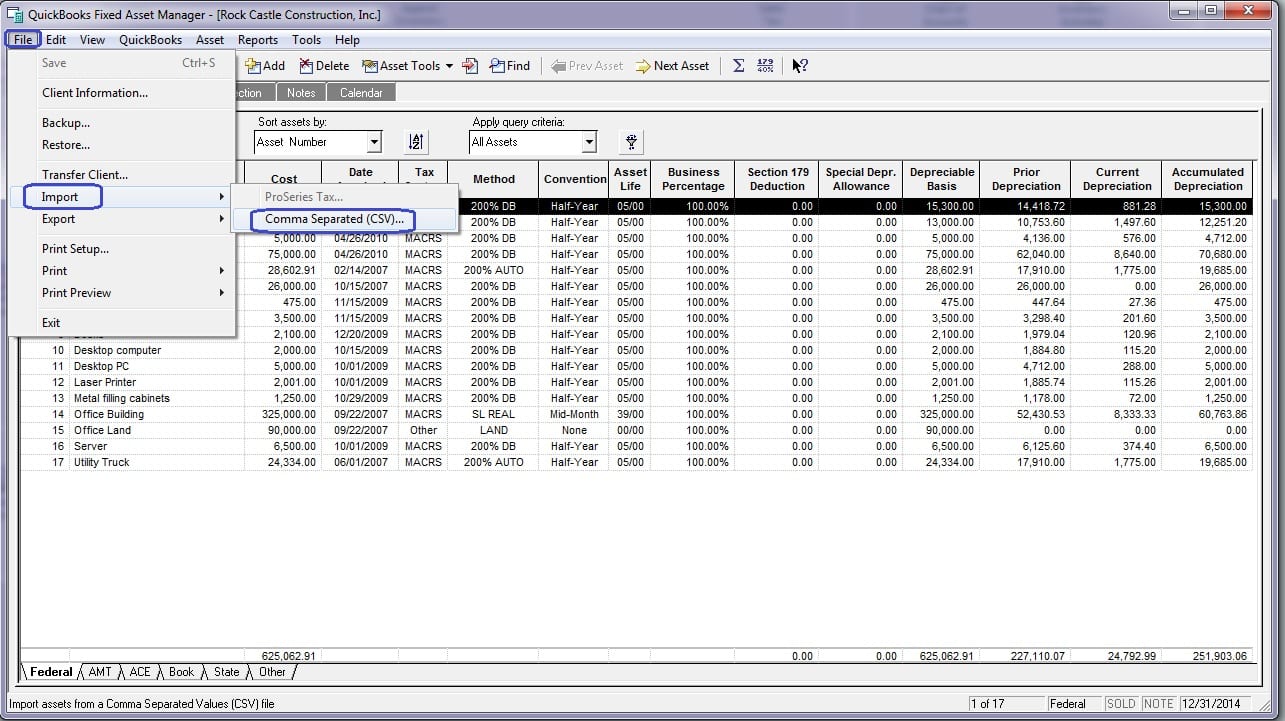
Task: Click the A-Z sort order button
Action: click(x=416, y=142)
